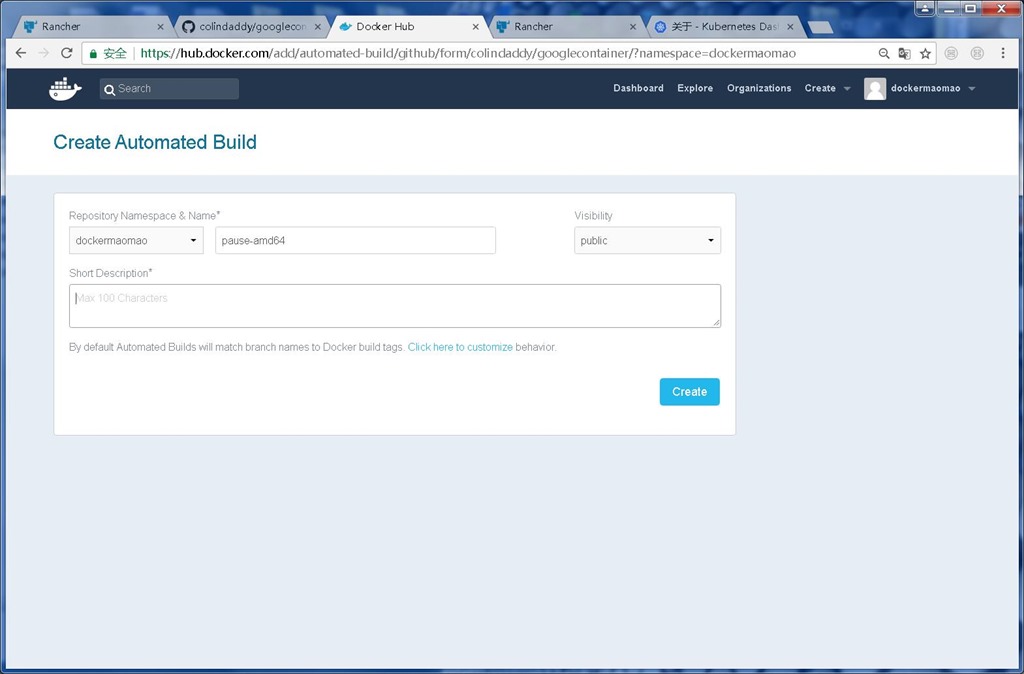
Task: Click the Docker whale logo
Action: click(x=65, y=89)
